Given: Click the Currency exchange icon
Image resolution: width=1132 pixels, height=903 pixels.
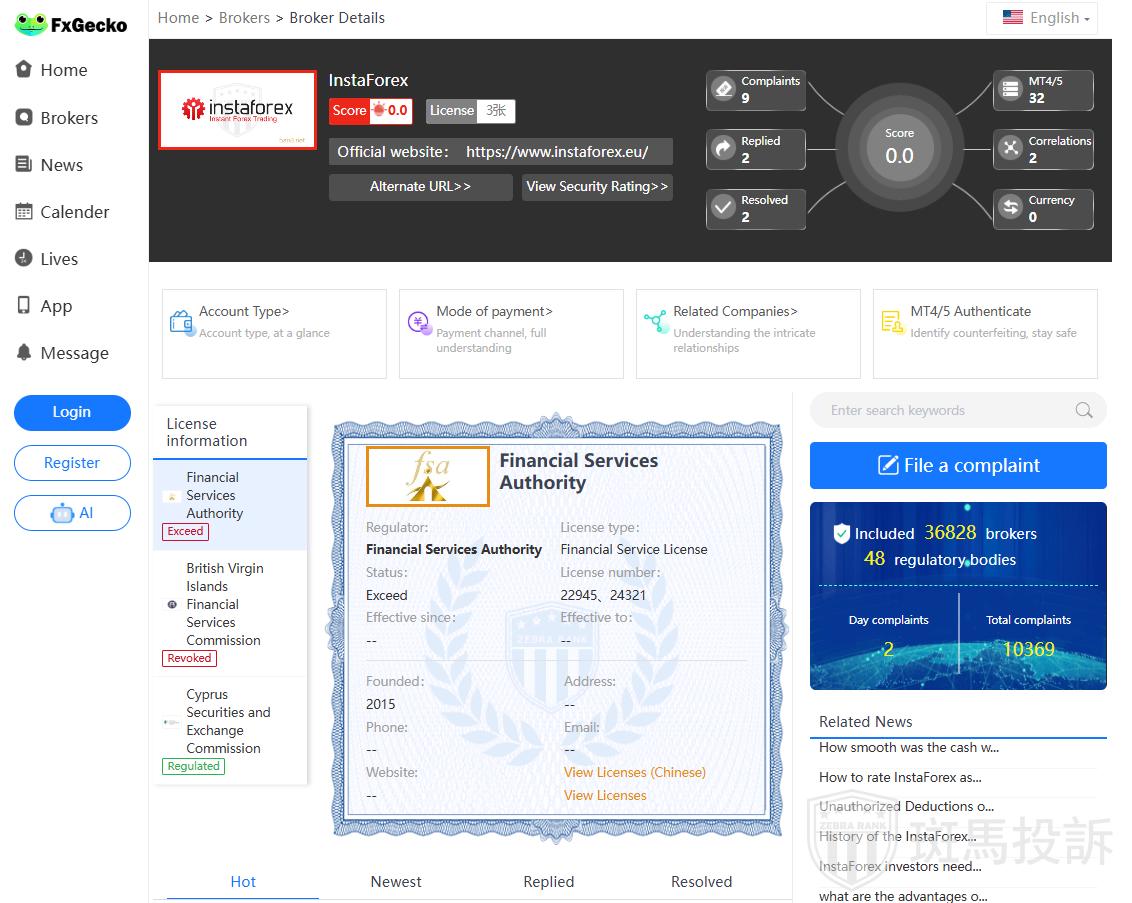Looking at the screenshot, I should tap(1010, 208).
